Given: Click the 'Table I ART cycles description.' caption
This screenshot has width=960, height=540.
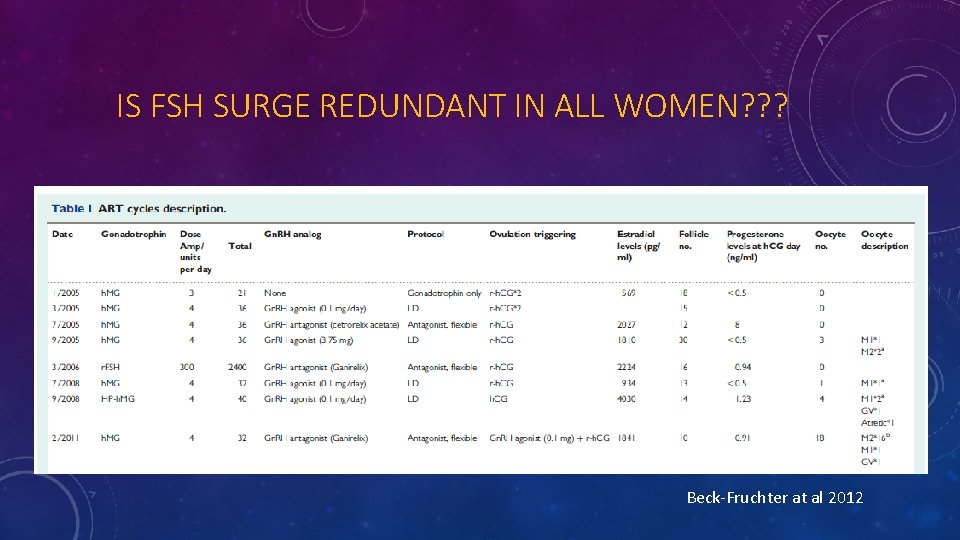Looking at the screenshot, I should (x=139, y=209).
